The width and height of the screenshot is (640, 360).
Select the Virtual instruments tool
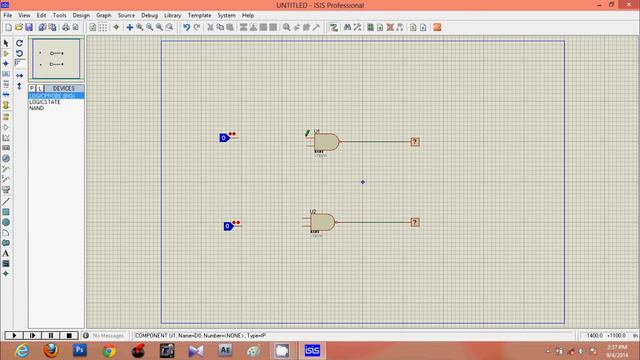pos(6,189)
